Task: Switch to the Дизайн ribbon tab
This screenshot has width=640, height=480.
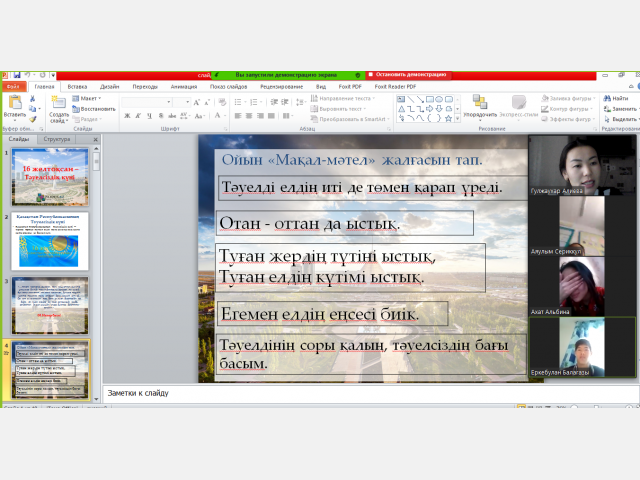Action: coord(109,87)
